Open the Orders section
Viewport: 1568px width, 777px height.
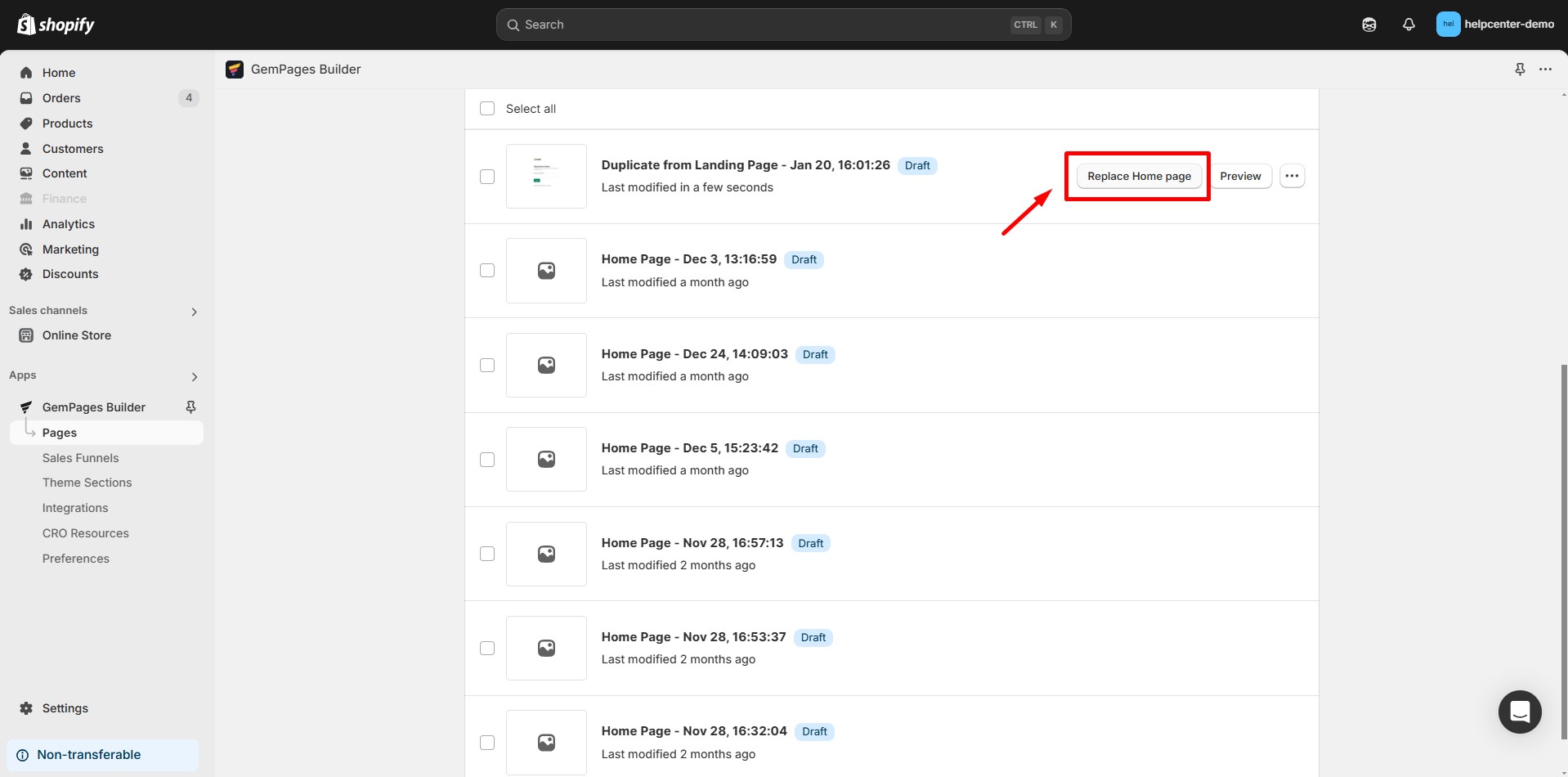point(60,97)
